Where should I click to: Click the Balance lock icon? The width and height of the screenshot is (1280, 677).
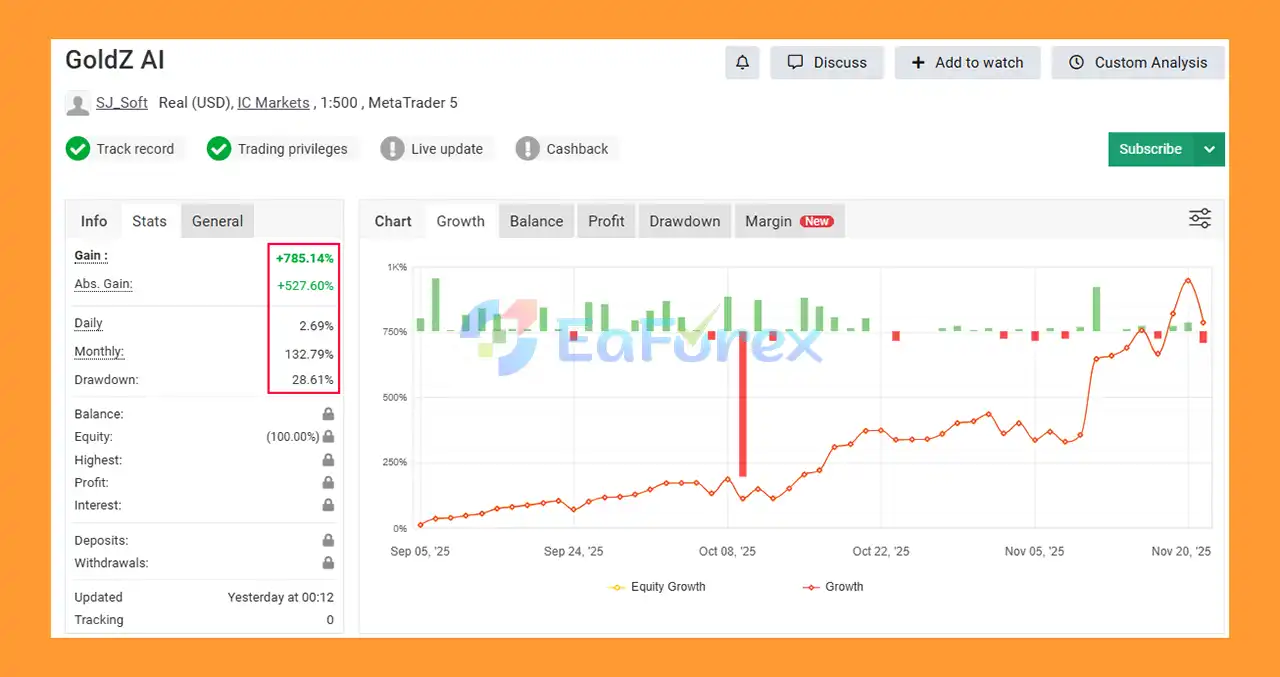pos(328,414)
